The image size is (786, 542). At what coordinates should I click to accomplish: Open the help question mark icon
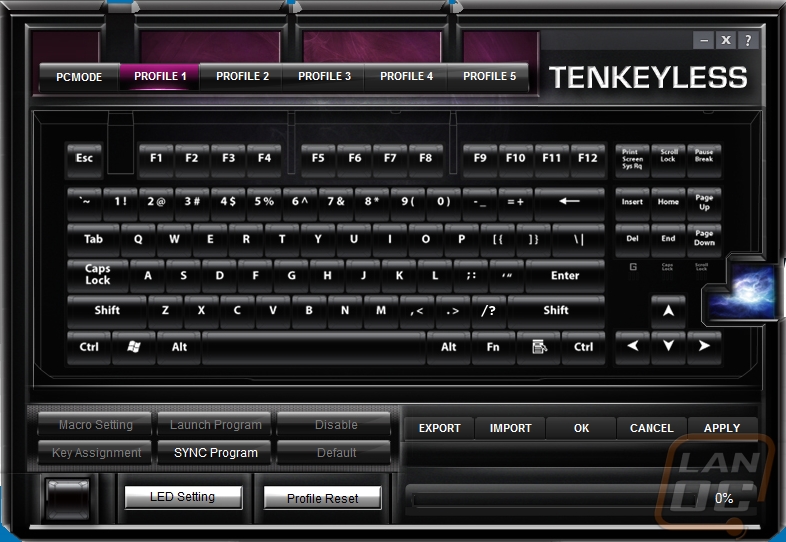[748, 41]
